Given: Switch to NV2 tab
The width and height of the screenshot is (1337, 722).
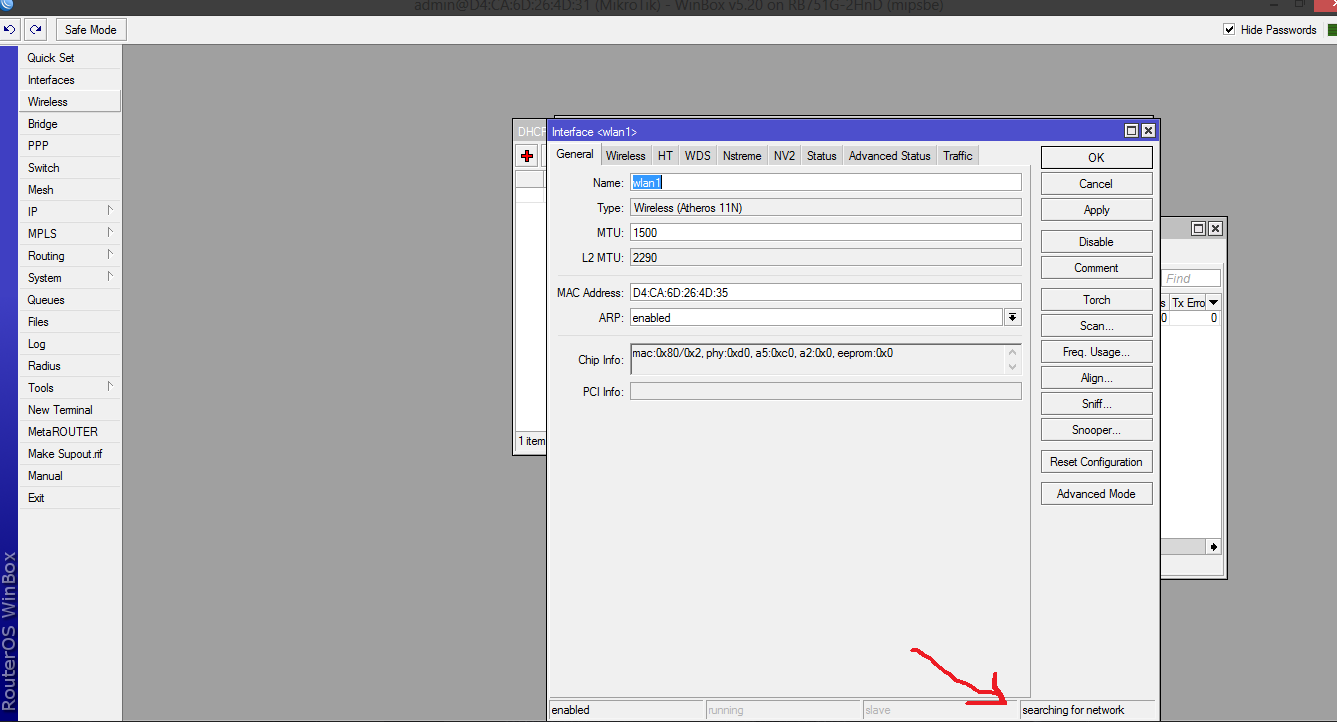Looking at the screenshot, I should 785,155.
